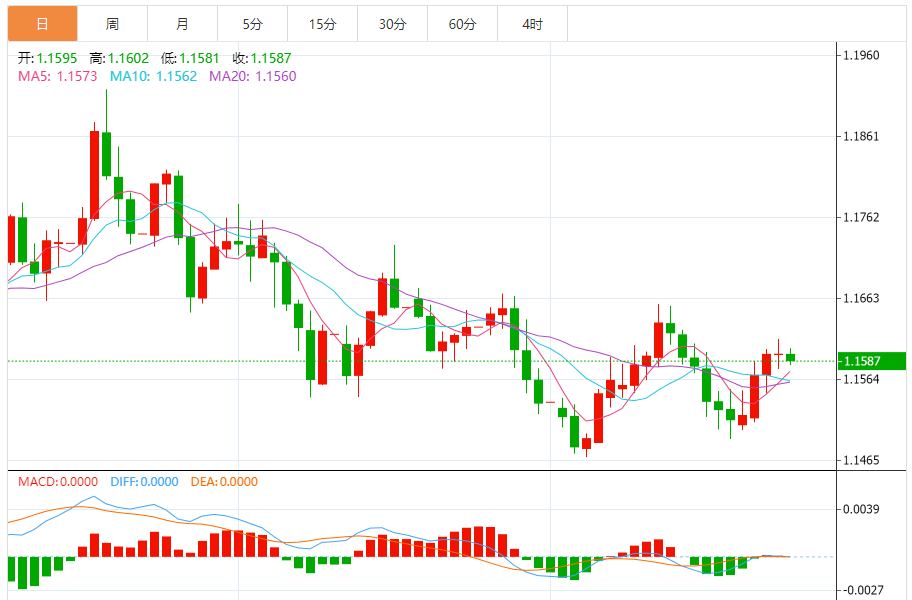Select the 日 daily chart tab

[x=42, y=24]
